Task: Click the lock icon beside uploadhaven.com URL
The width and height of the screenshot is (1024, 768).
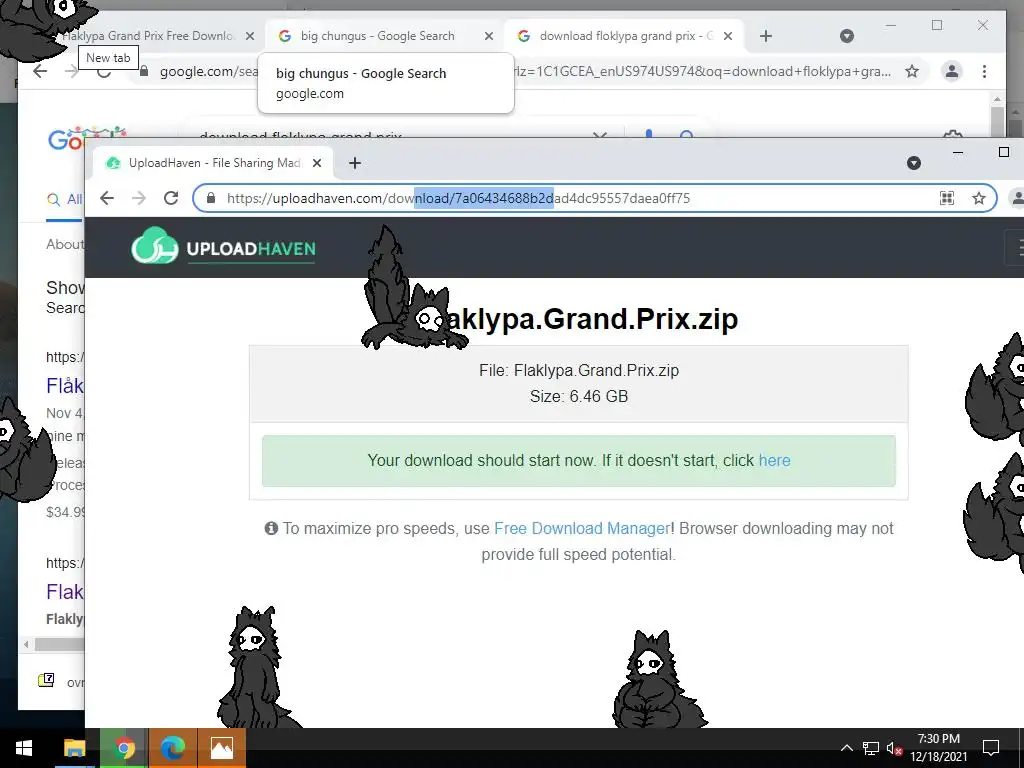Action: [x=210, y=198]
